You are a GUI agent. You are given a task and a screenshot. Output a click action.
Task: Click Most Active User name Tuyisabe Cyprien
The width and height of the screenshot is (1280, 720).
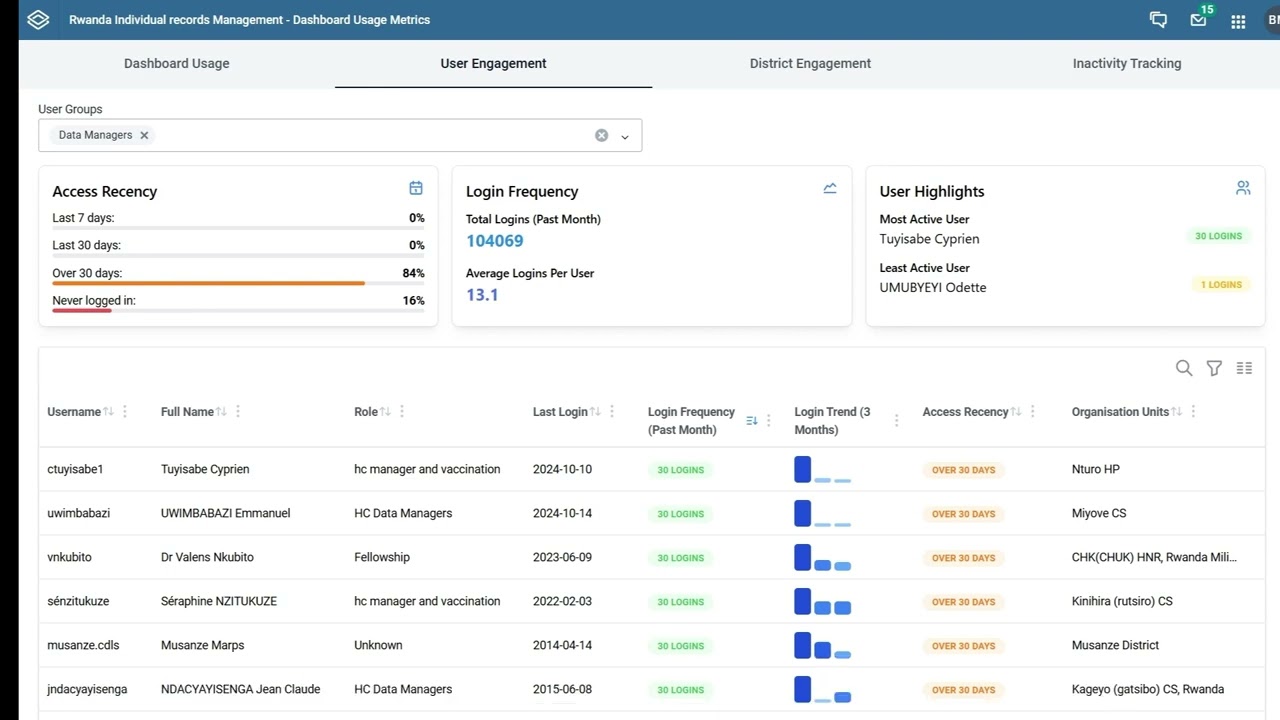929,239
